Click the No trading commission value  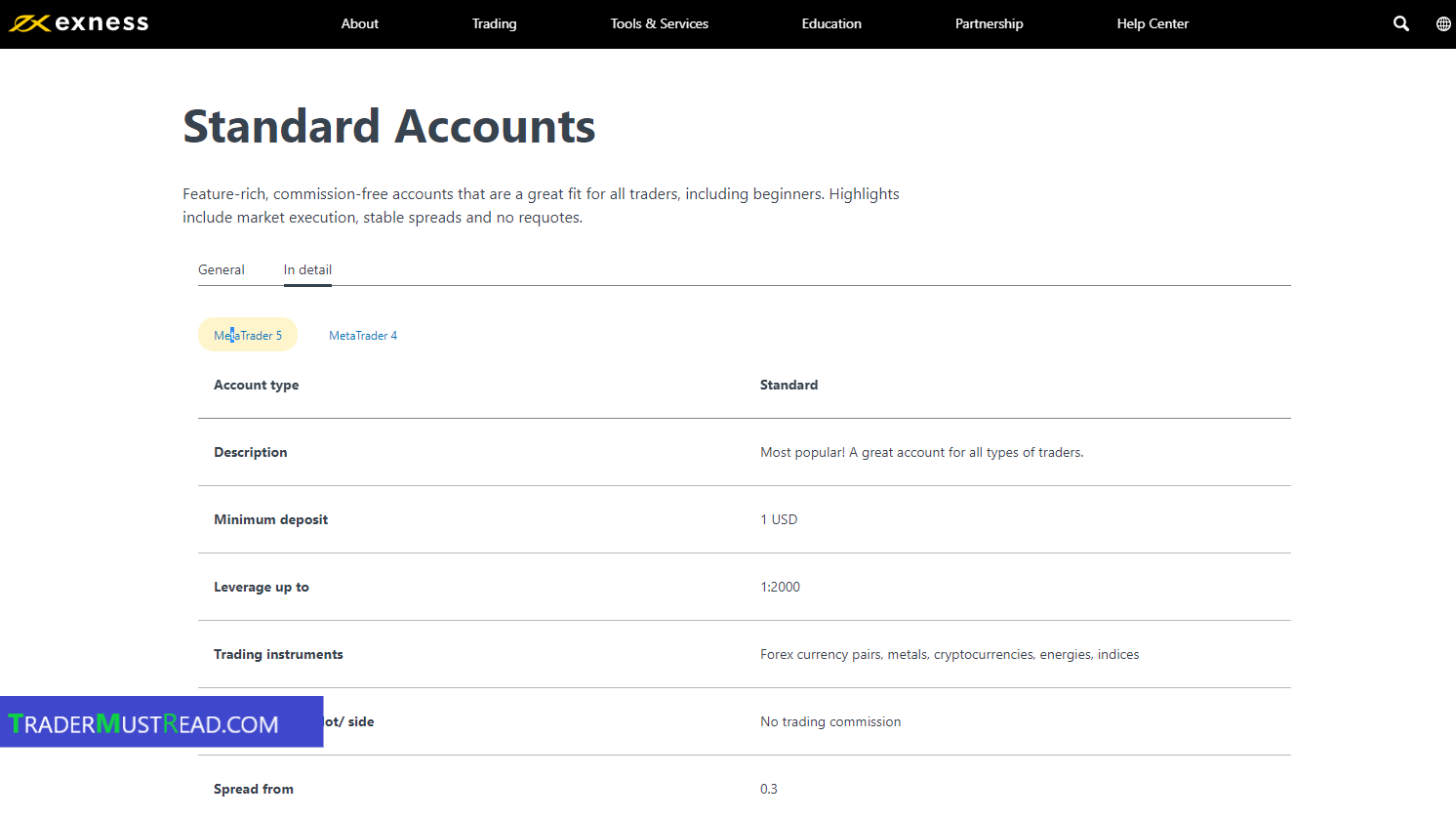point(830,721)
